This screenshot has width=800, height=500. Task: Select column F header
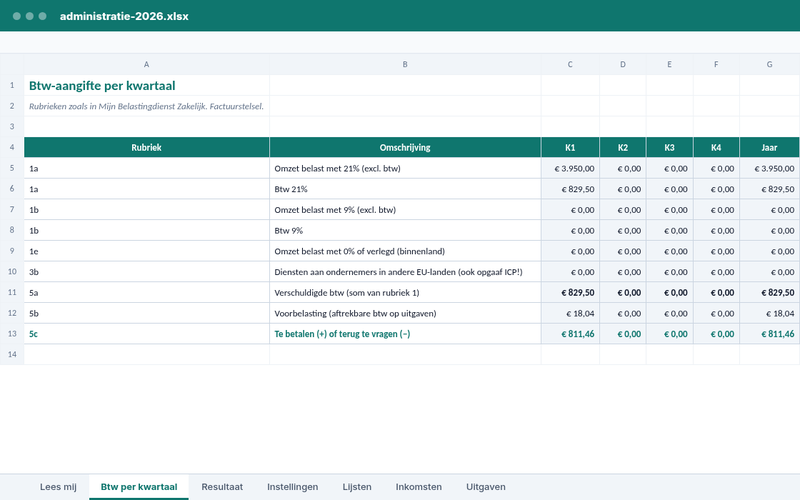[716, 64]
